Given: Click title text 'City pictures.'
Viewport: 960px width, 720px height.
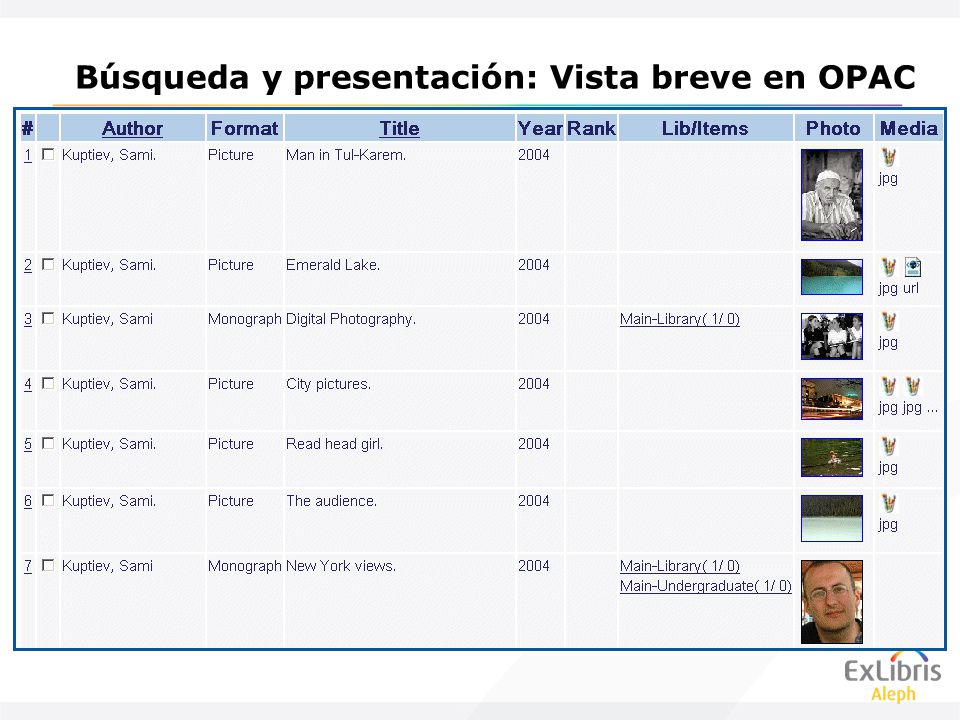Looking at the screenshot, I should click(x=328, y=384).
